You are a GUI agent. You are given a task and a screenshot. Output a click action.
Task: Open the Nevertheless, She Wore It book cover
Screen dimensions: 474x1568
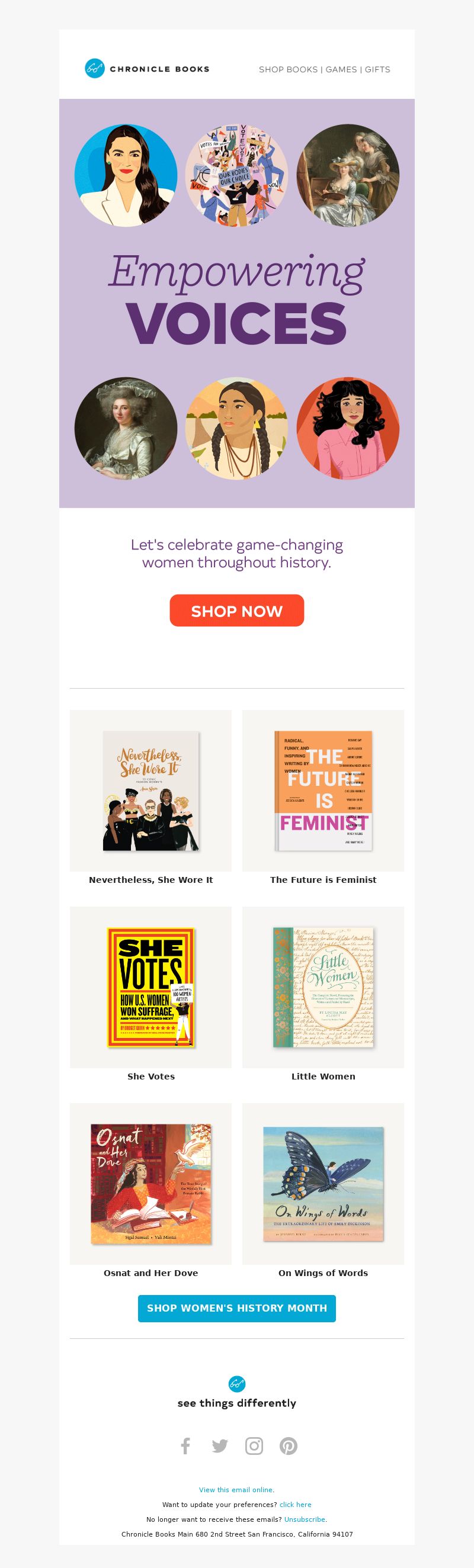(151, 791)
